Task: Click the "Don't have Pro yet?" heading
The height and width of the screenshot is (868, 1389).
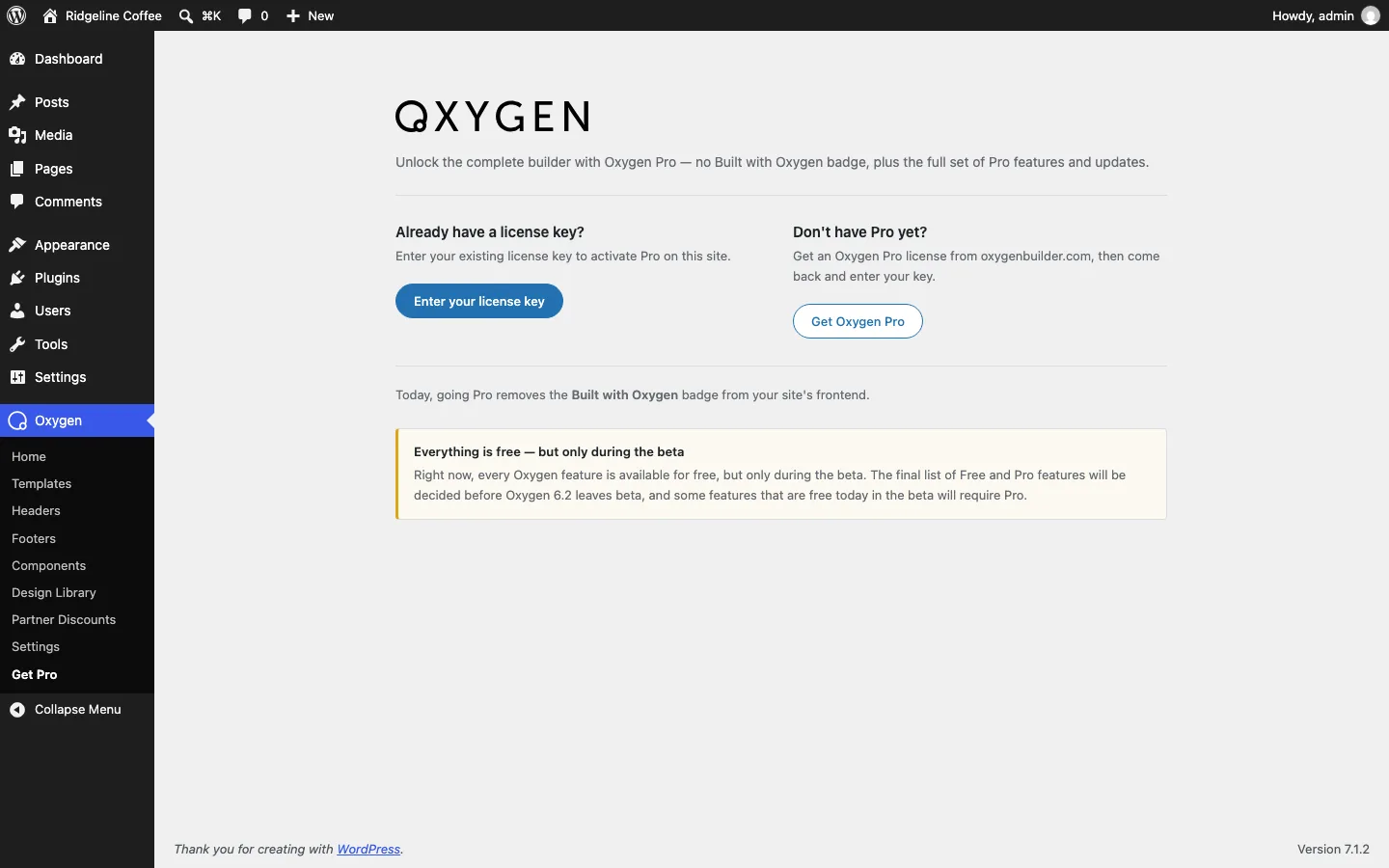Action: point(859,232)
